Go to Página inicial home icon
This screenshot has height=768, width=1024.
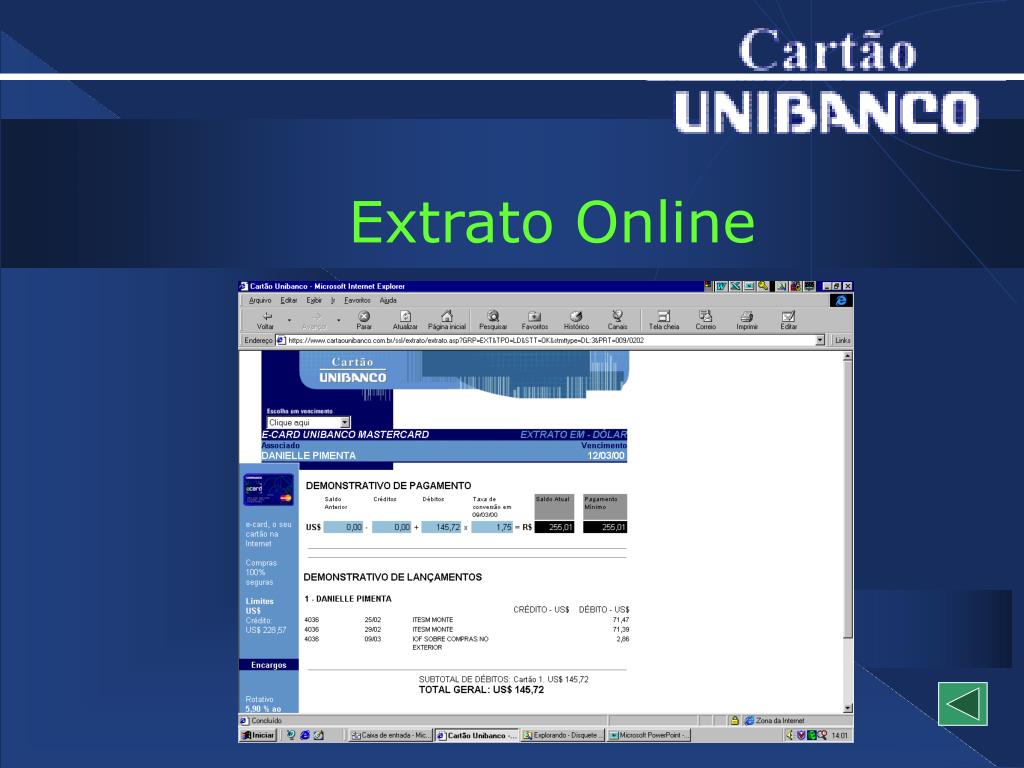pos(447,316)
